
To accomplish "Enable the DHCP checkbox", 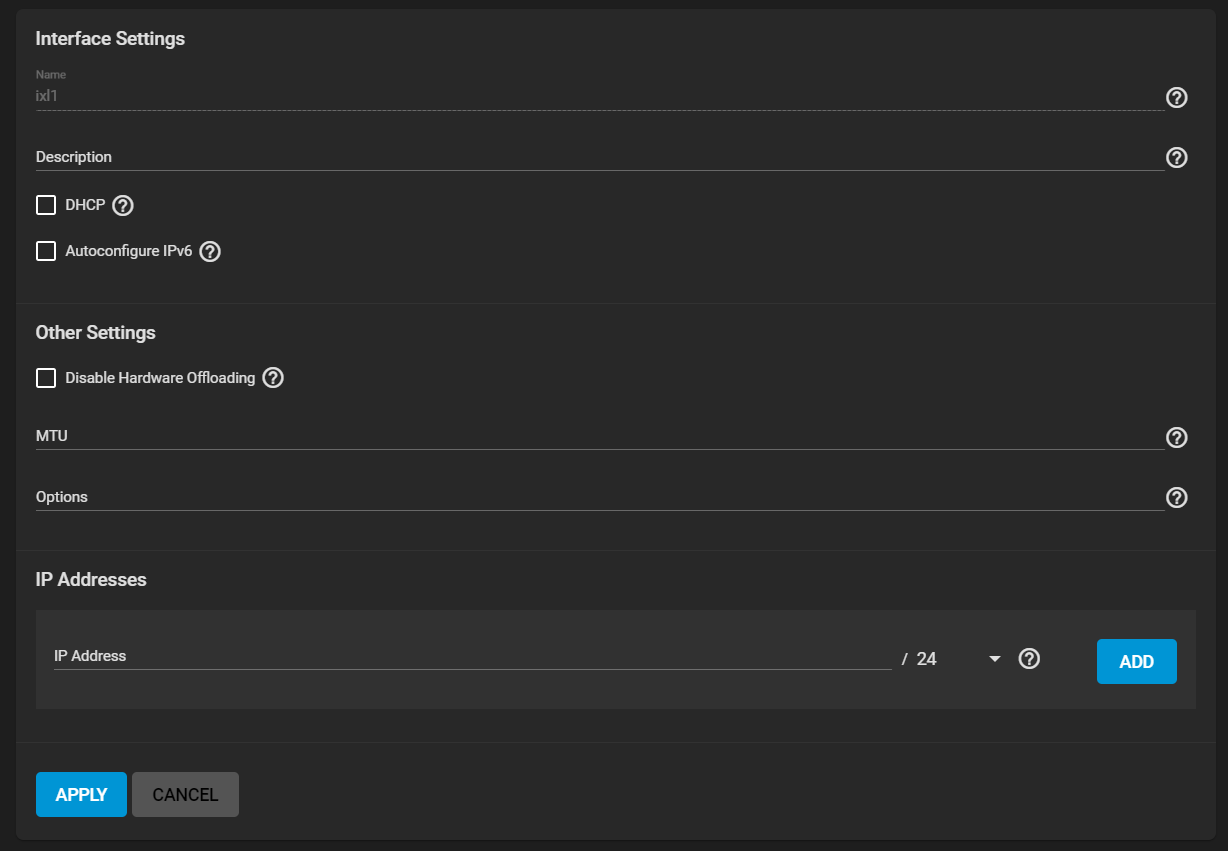I will pos(46,205).
